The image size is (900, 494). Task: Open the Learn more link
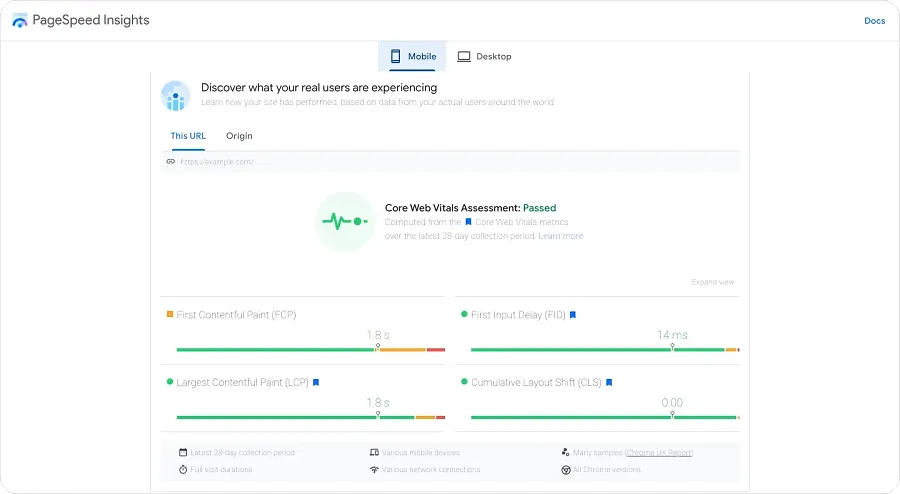560,236
